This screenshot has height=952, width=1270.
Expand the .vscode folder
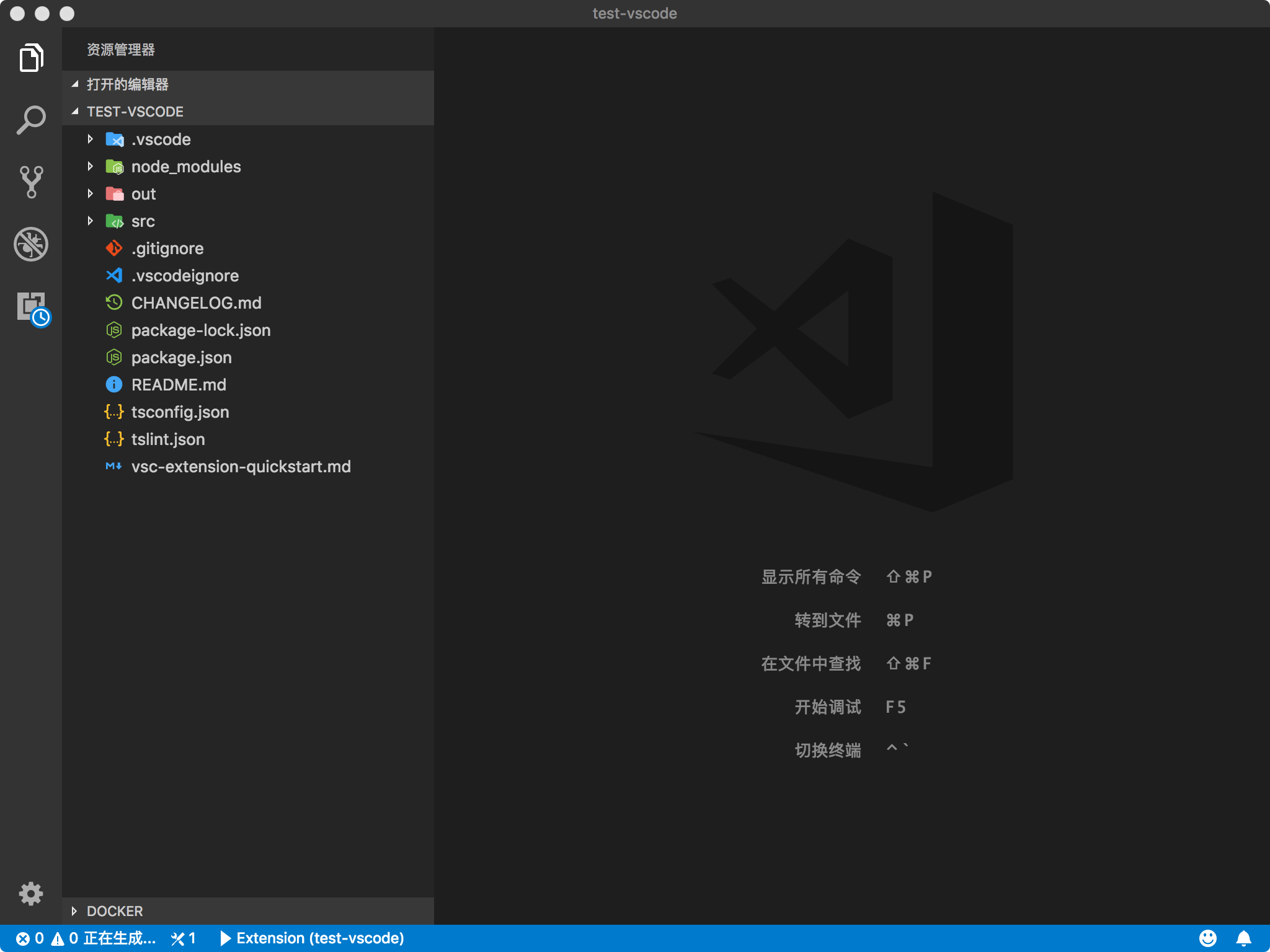coord(161,139)
